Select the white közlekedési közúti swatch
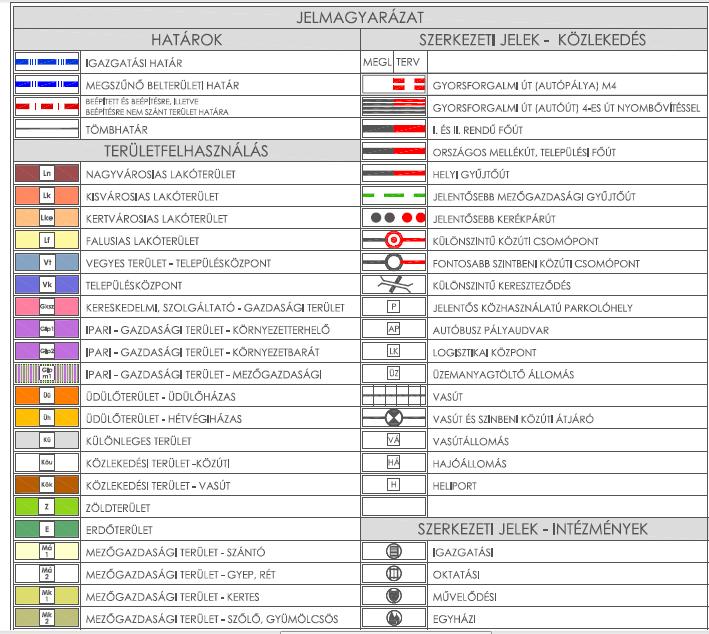 (x=47, y=462)
